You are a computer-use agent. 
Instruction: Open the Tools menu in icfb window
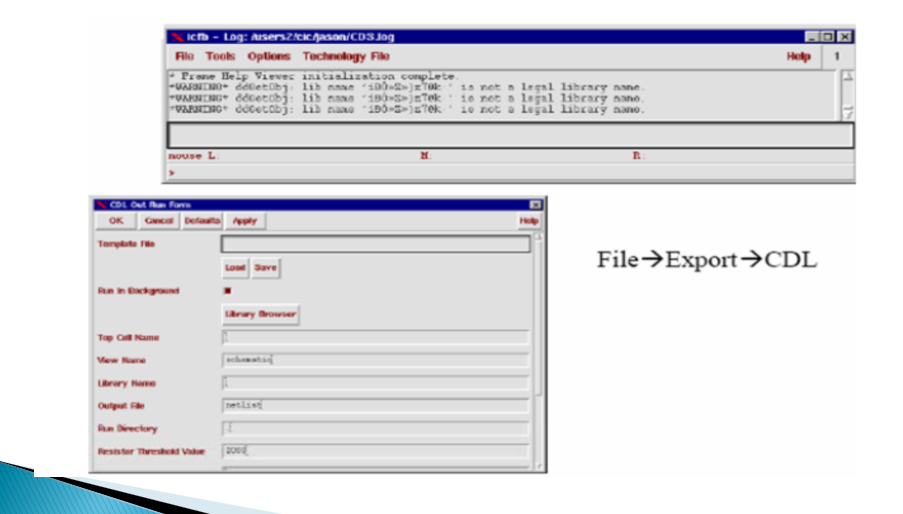pyautogui.click(x=221, y=56)
